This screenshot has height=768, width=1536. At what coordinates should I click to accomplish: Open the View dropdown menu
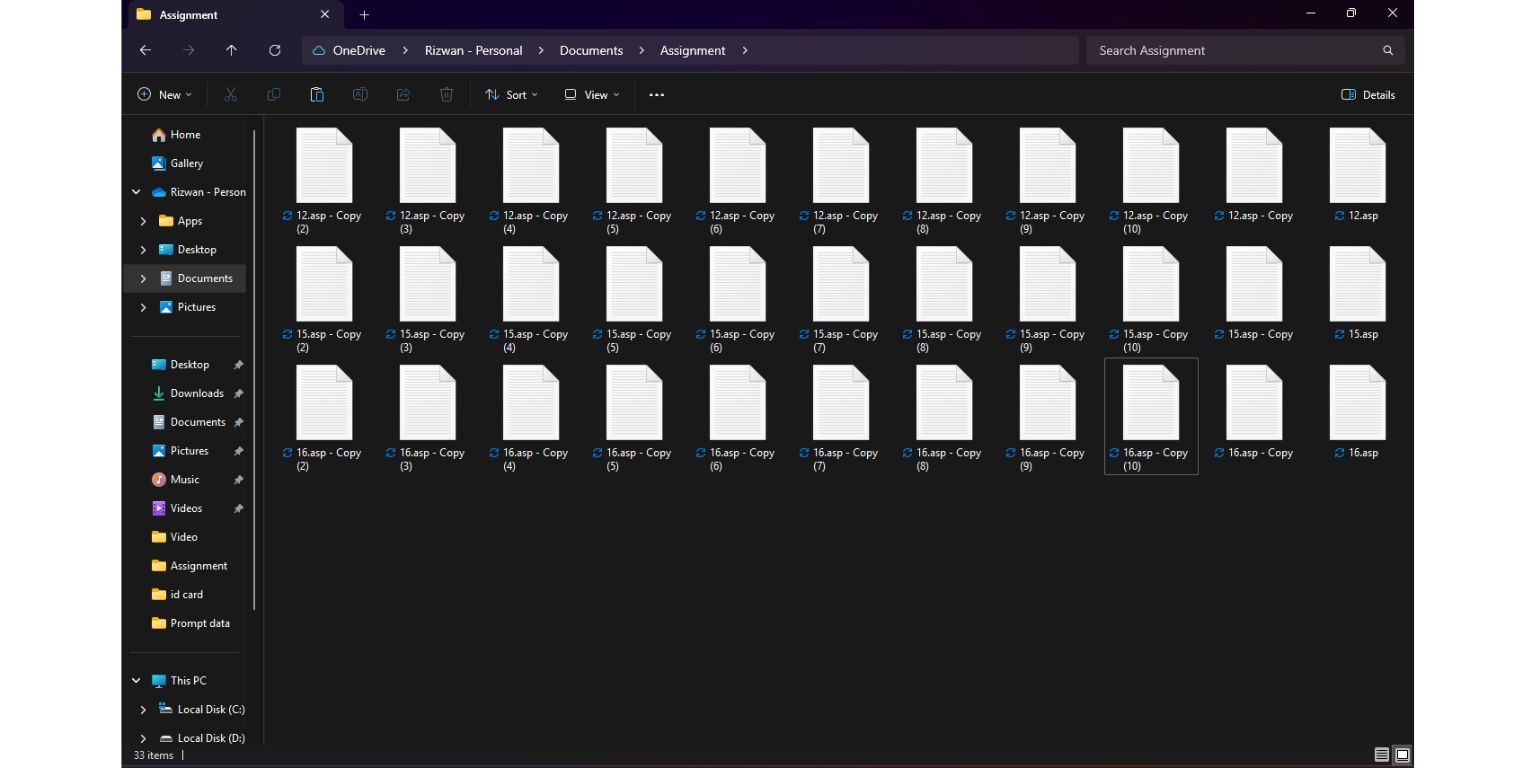click(x=592, y=95)
